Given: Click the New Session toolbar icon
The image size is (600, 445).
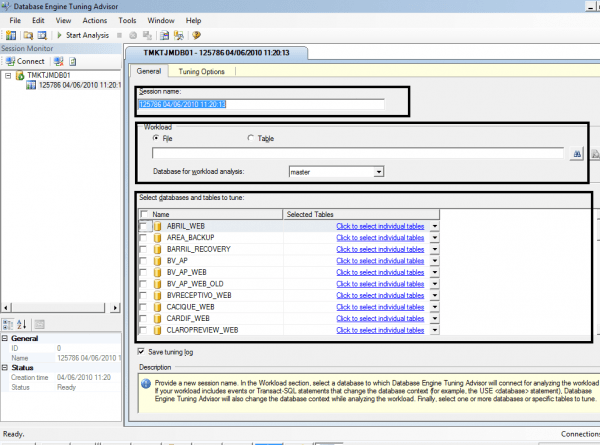Looking at the screenshot, I should pyautogui.click(x=11, y=35).
